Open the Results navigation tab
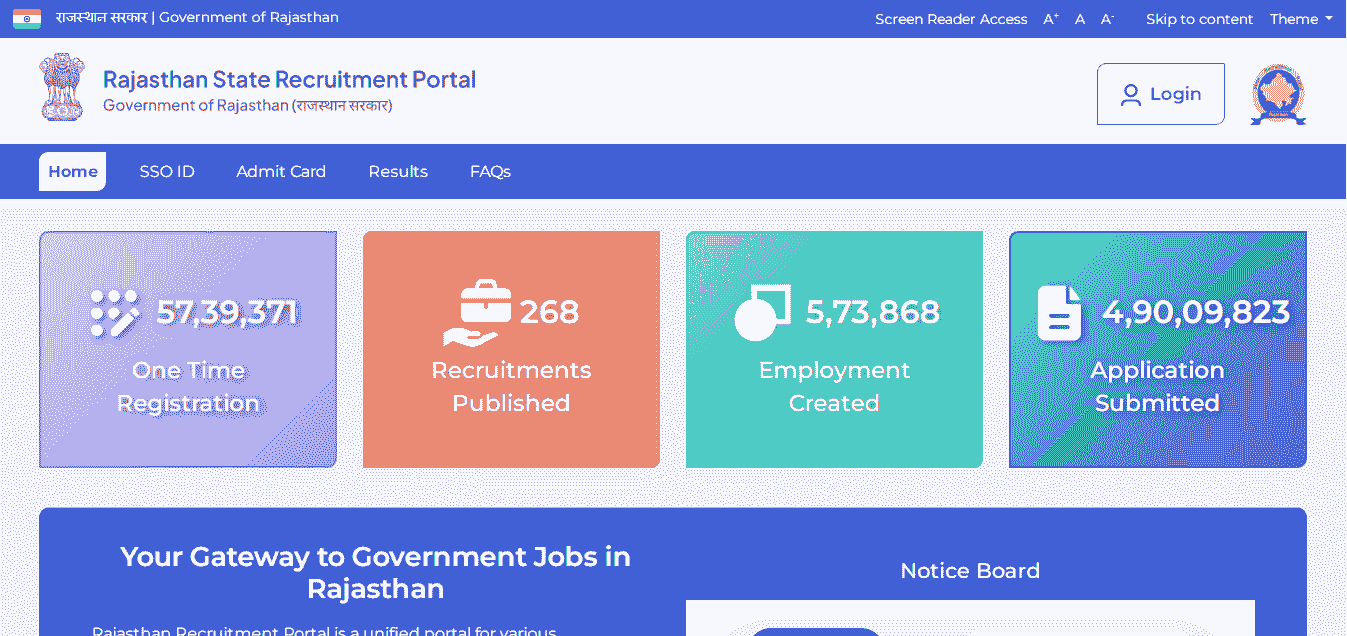The image size is (1347, 636). coord(398,171)
